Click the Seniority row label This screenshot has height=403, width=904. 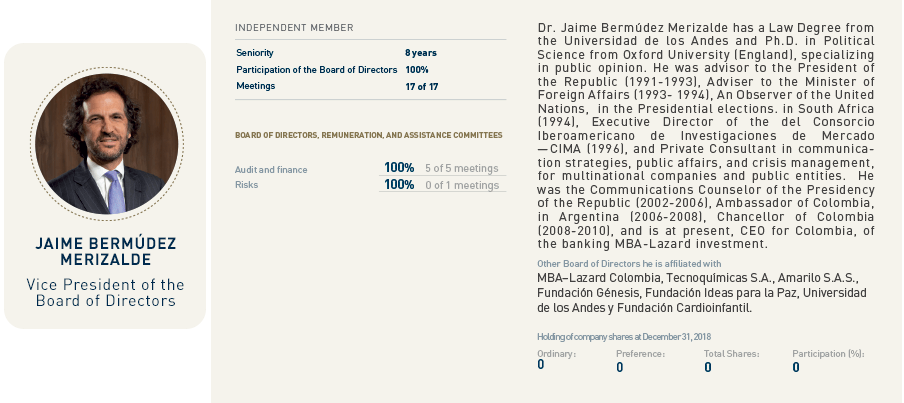(x=254, y=52)
